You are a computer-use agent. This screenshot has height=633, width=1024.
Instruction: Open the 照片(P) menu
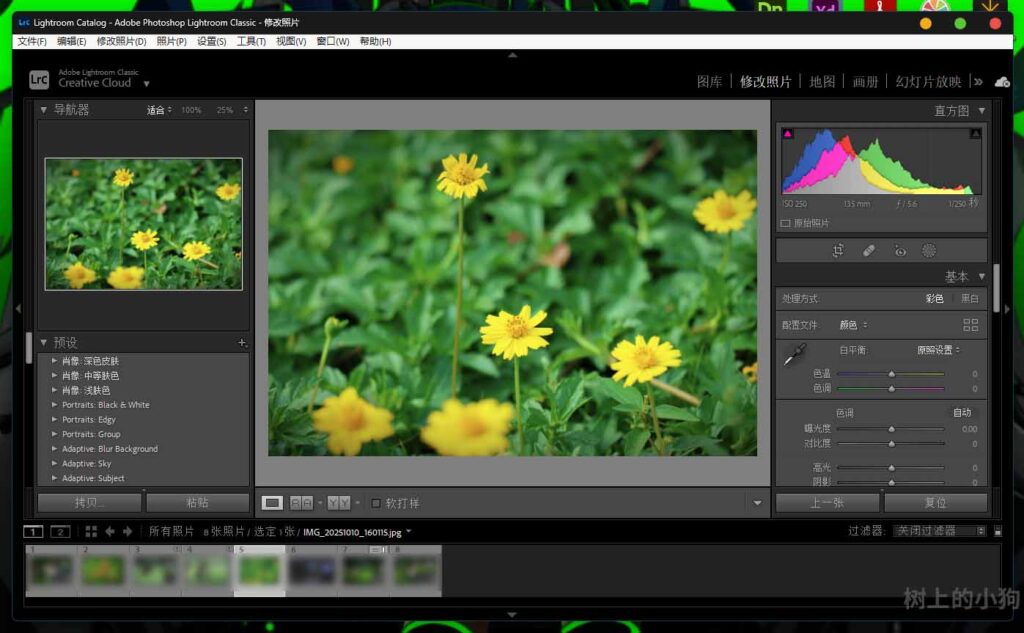(171, 42)
